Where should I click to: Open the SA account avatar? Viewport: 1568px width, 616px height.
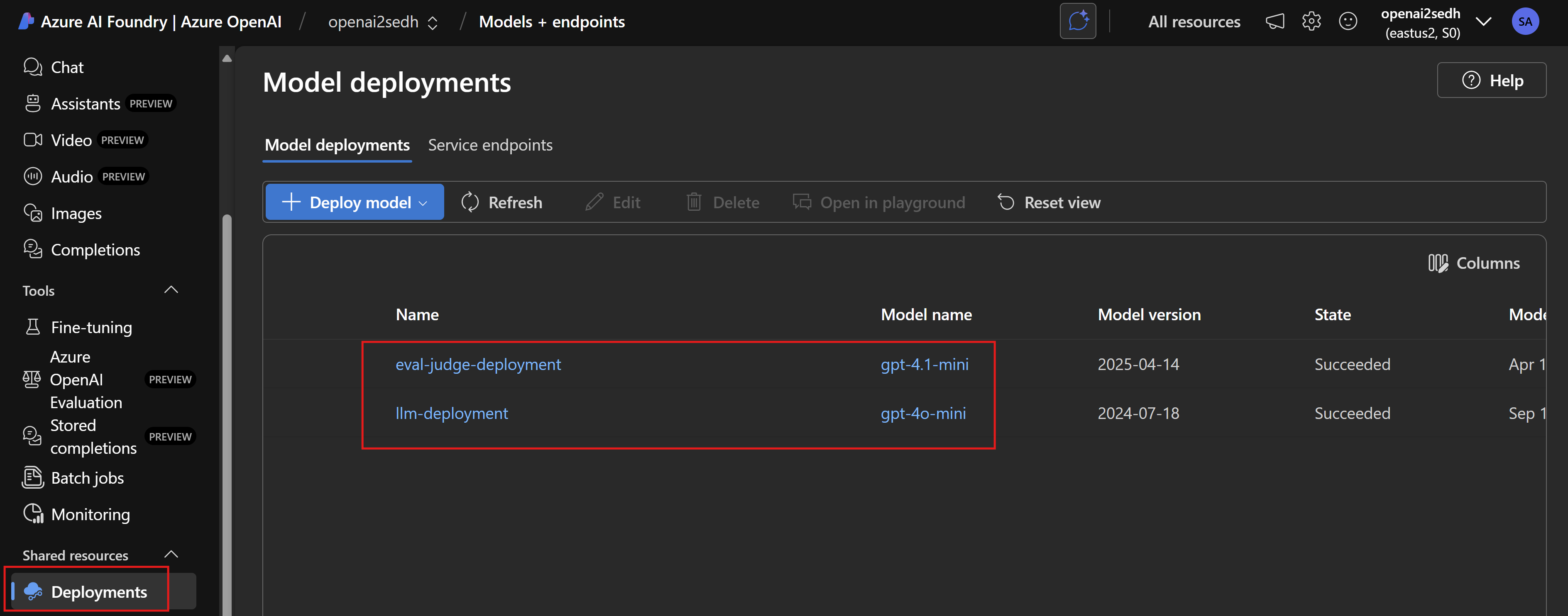point(1525,22)
